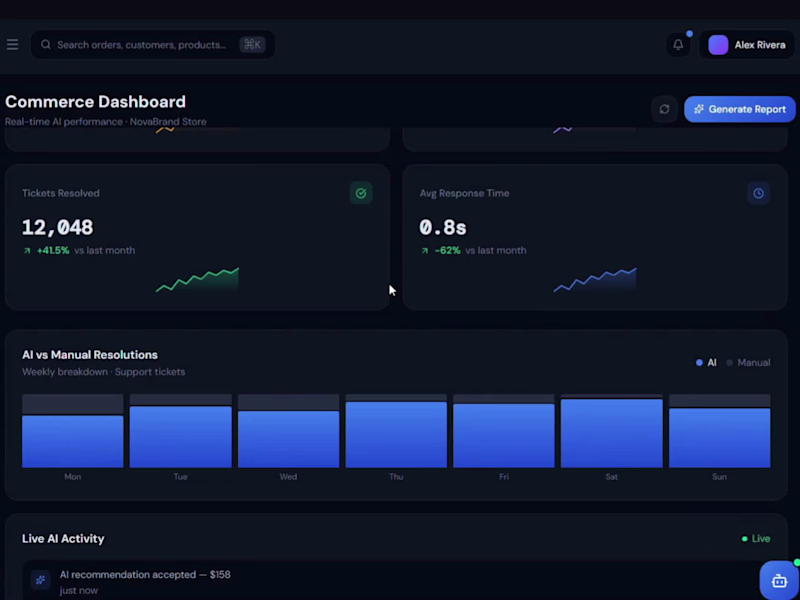Click the Wed AI bar
Viewport: 800px width, 600px height.
click(288, 439)
